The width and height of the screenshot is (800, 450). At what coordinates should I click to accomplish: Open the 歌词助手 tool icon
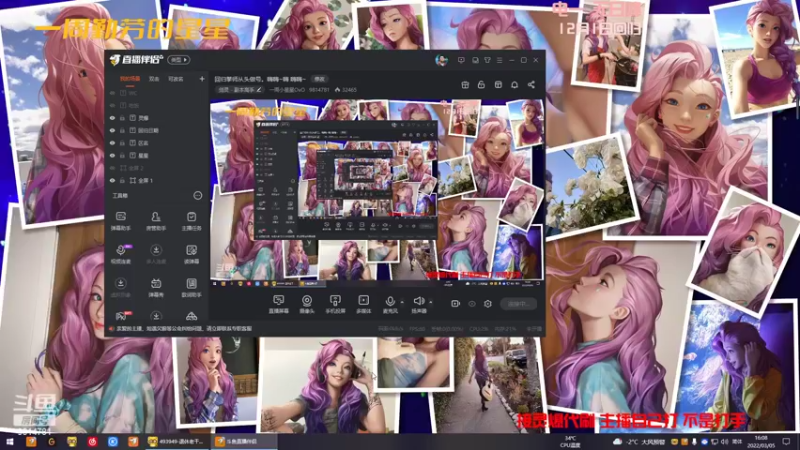click(x=191, y=287)
